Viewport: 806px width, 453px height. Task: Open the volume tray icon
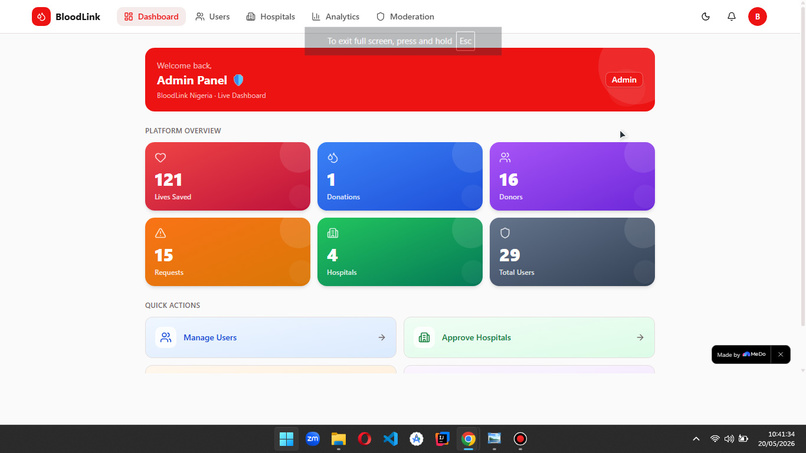[729, 439]
